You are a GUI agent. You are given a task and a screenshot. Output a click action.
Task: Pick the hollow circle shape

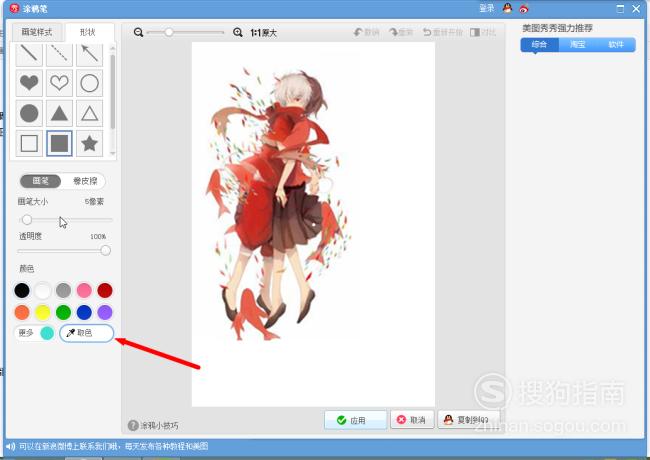[90, 83]
